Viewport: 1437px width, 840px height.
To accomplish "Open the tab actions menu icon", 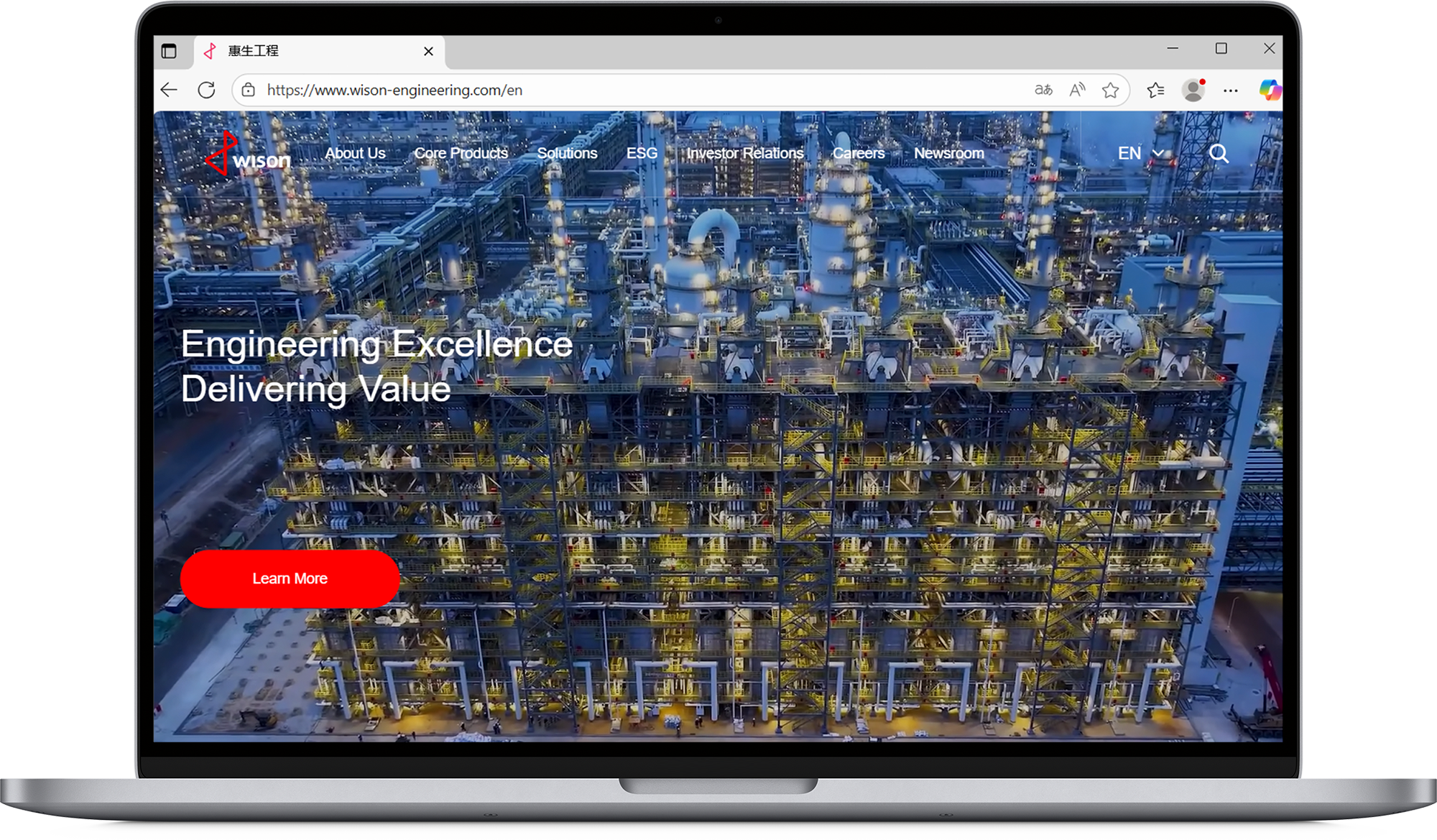I will (x=169, y=51).
